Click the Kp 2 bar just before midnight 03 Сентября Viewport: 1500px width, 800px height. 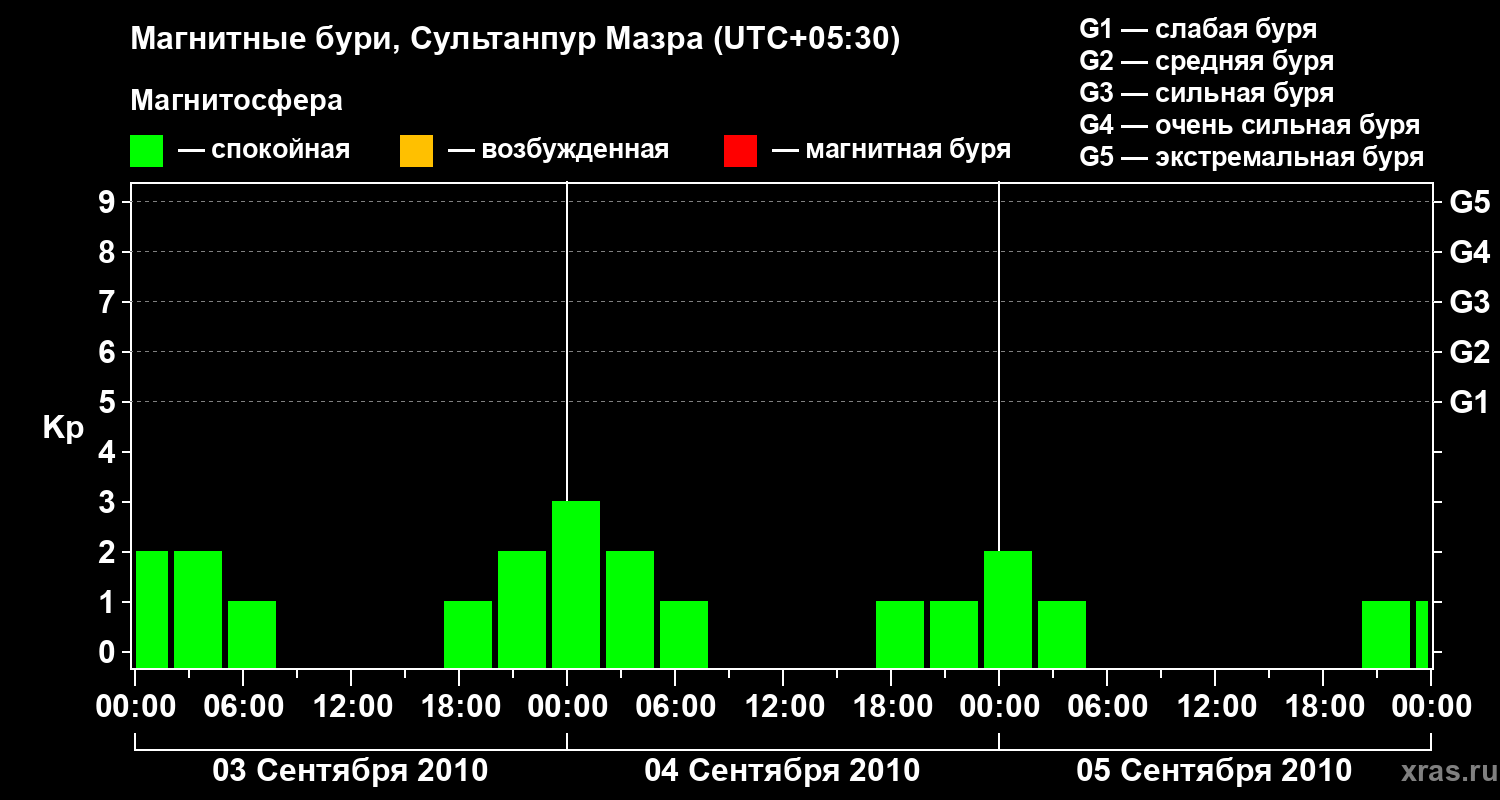[522, 609]
